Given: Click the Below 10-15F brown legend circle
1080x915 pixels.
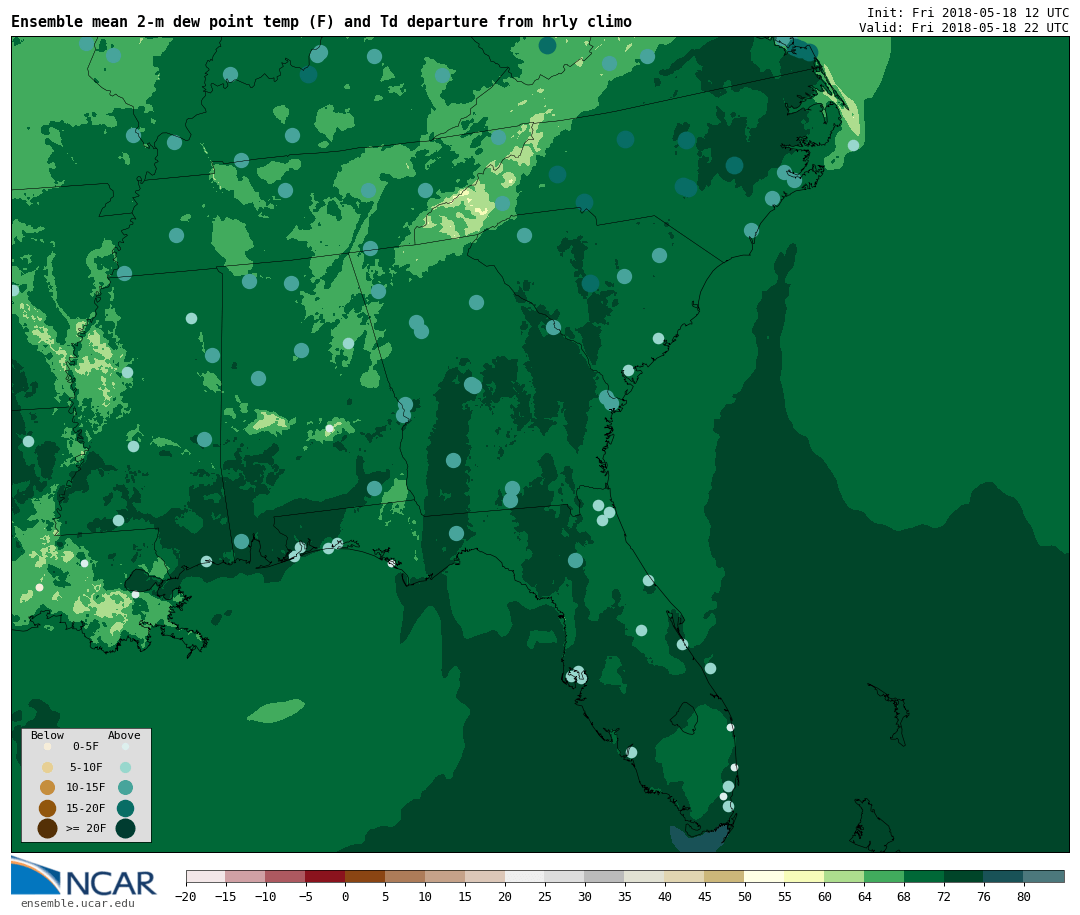Looking at the screenshot, I should coord(48,788).
